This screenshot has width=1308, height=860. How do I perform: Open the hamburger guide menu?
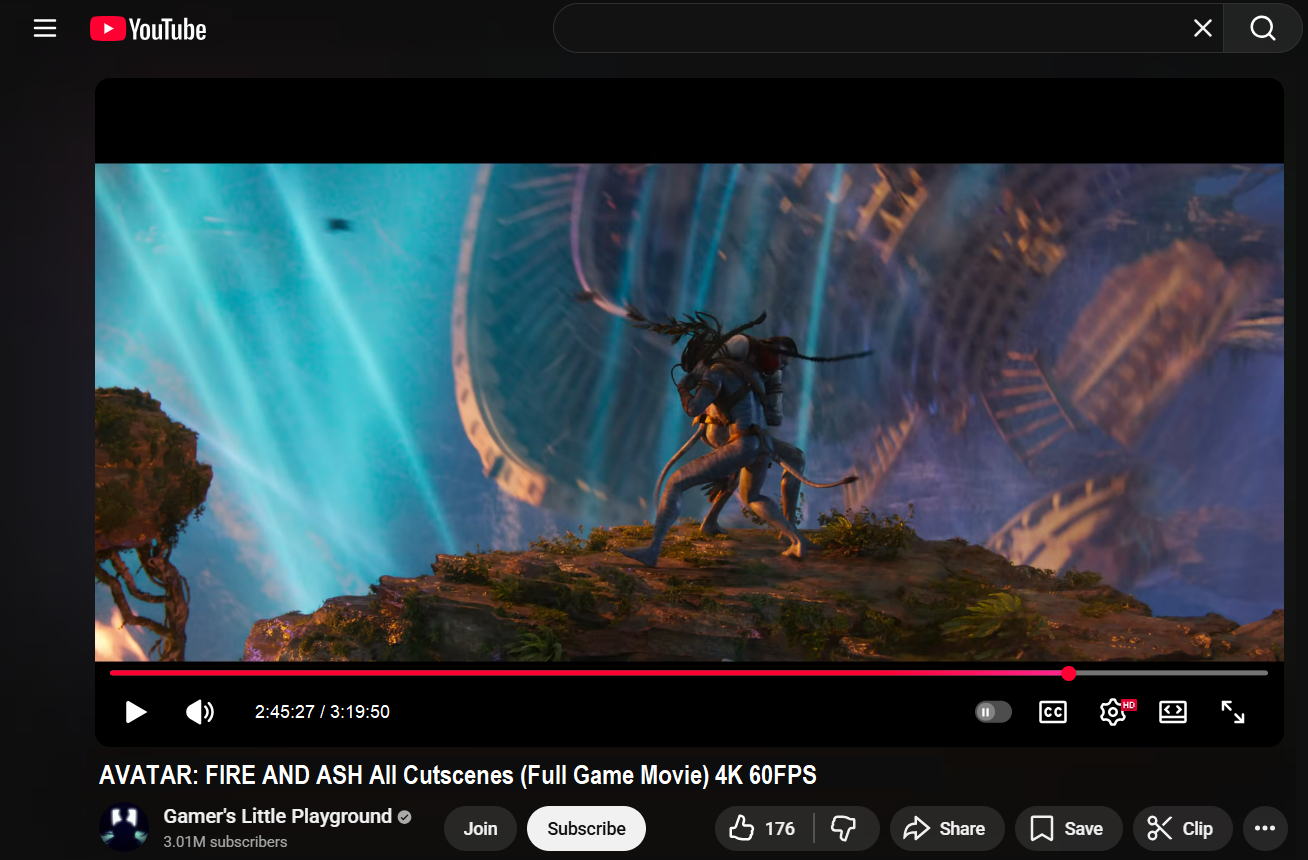tap(45, 29)
